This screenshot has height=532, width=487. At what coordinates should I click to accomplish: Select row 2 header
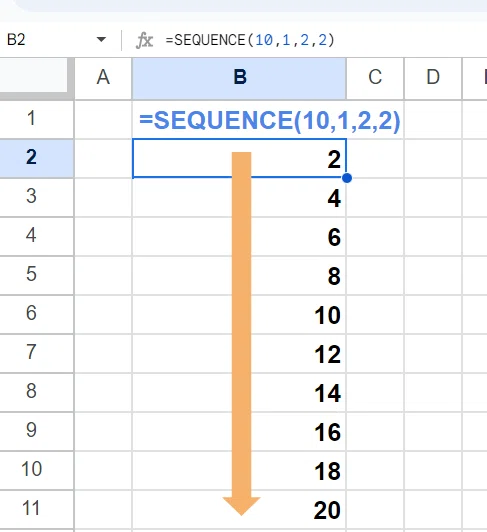tap(37, 158)
